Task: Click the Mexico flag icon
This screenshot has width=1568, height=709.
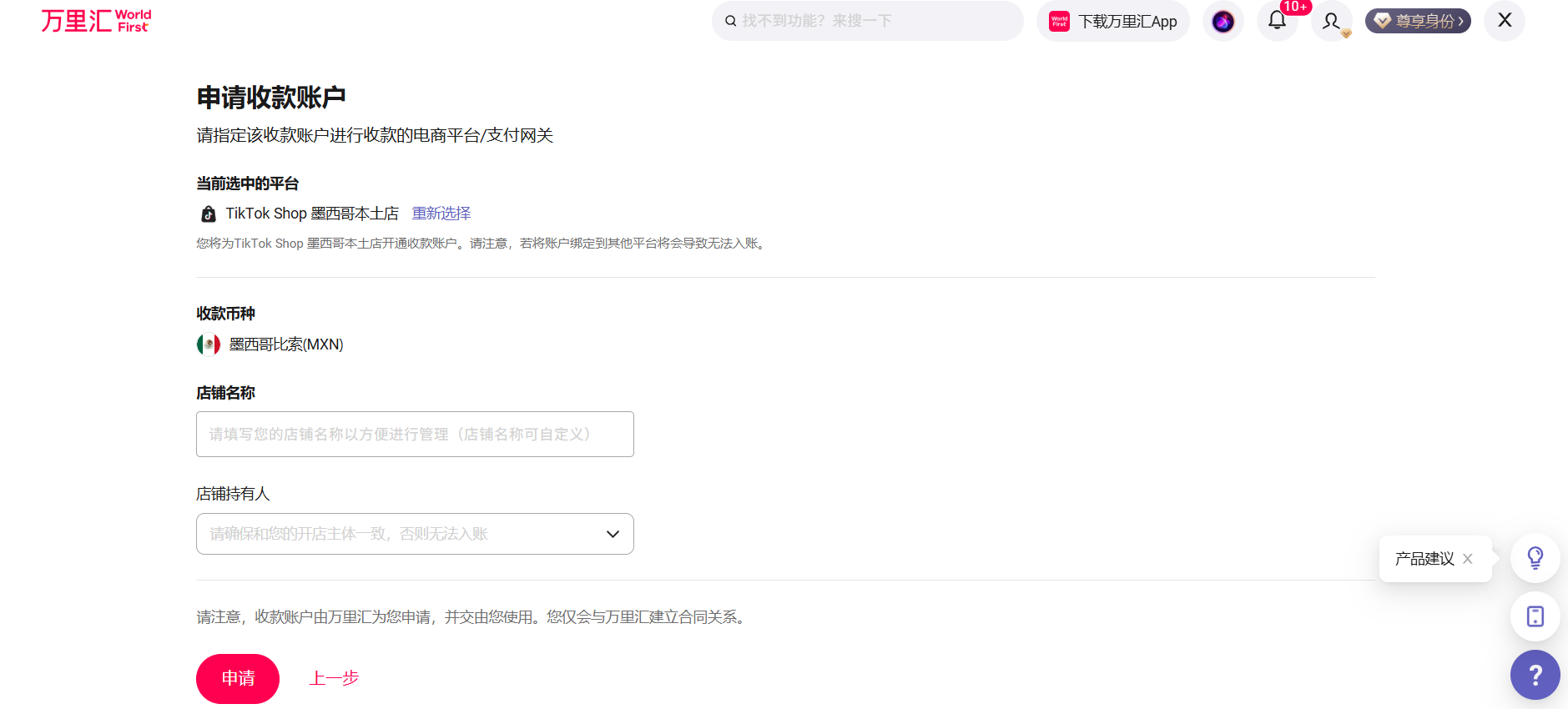Action: [x=209, y=344]
